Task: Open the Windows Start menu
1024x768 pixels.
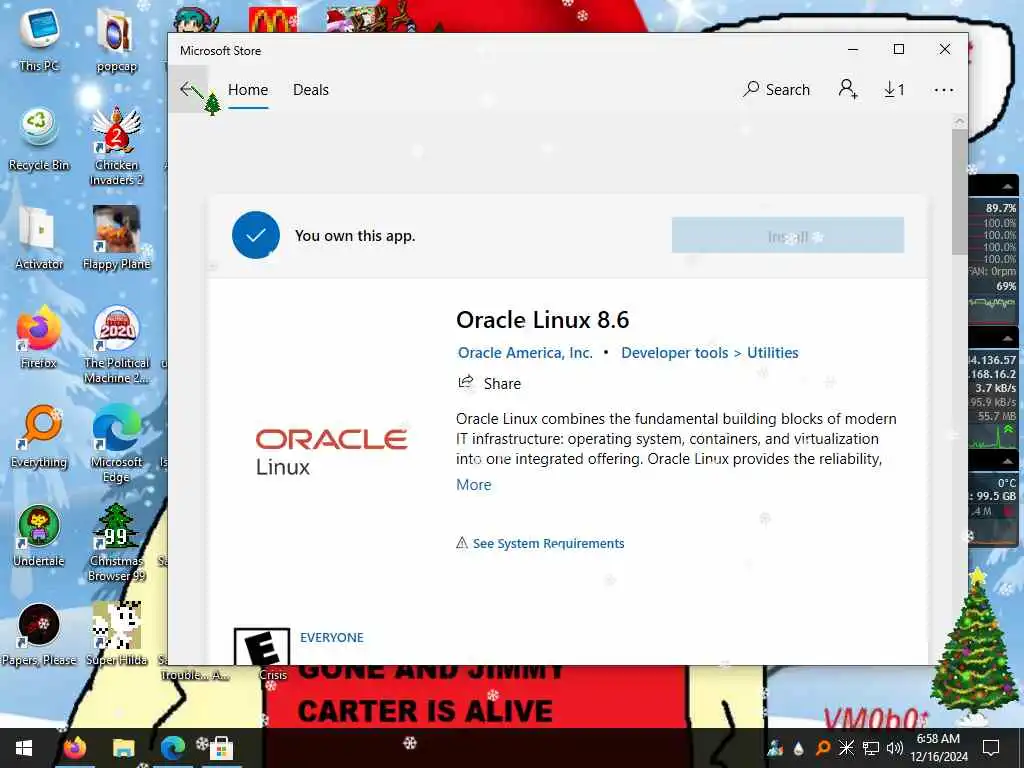Action: [x=24, y=748]
